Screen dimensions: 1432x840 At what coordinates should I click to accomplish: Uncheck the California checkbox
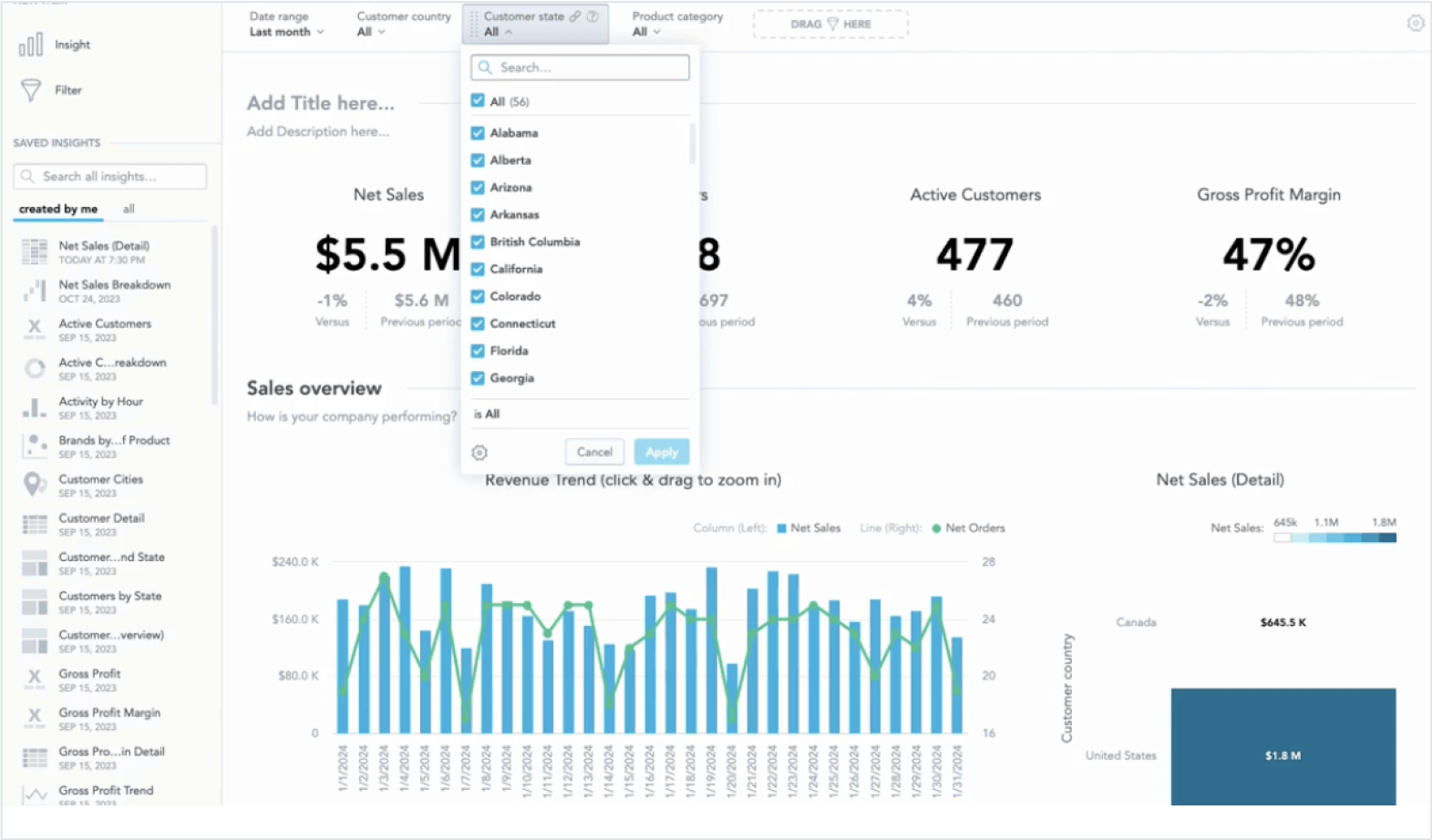478,270
